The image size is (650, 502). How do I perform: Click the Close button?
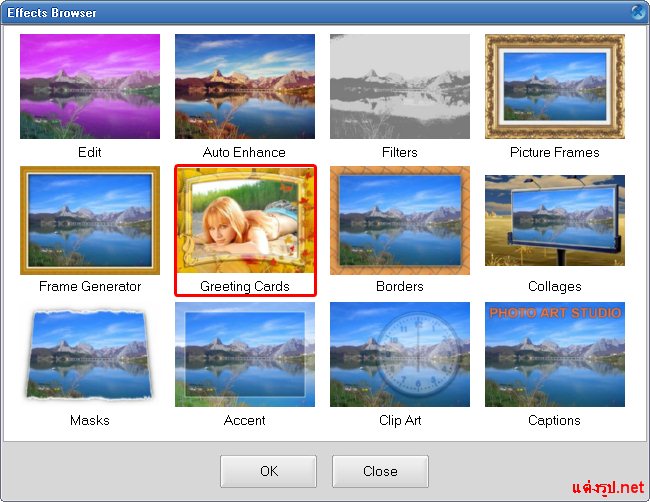[x=380, y=471]
